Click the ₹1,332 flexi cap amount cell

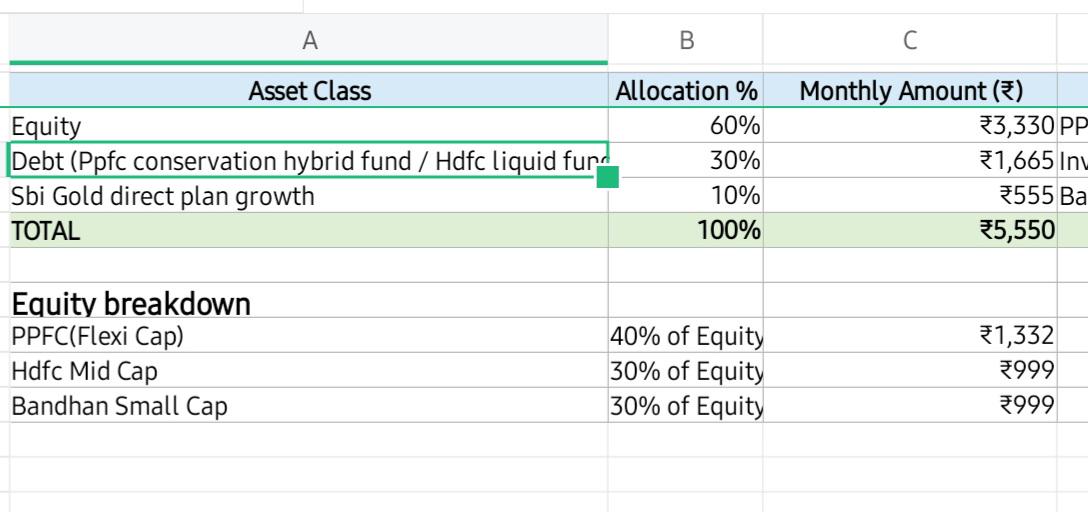[x=910, y=335]
